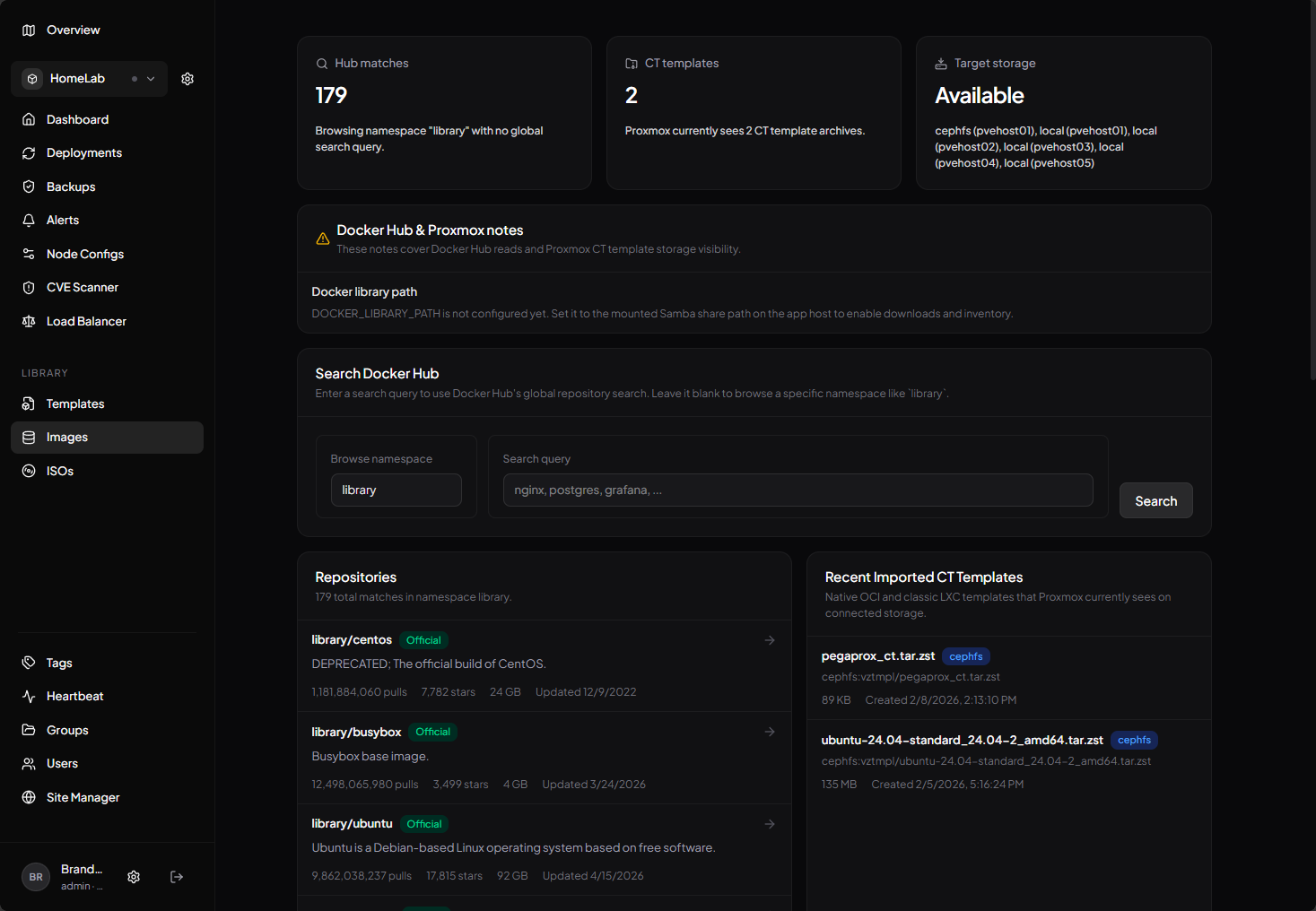Click the gear icon beside HomeLab
1316x911 pixels.
(187, 79)
